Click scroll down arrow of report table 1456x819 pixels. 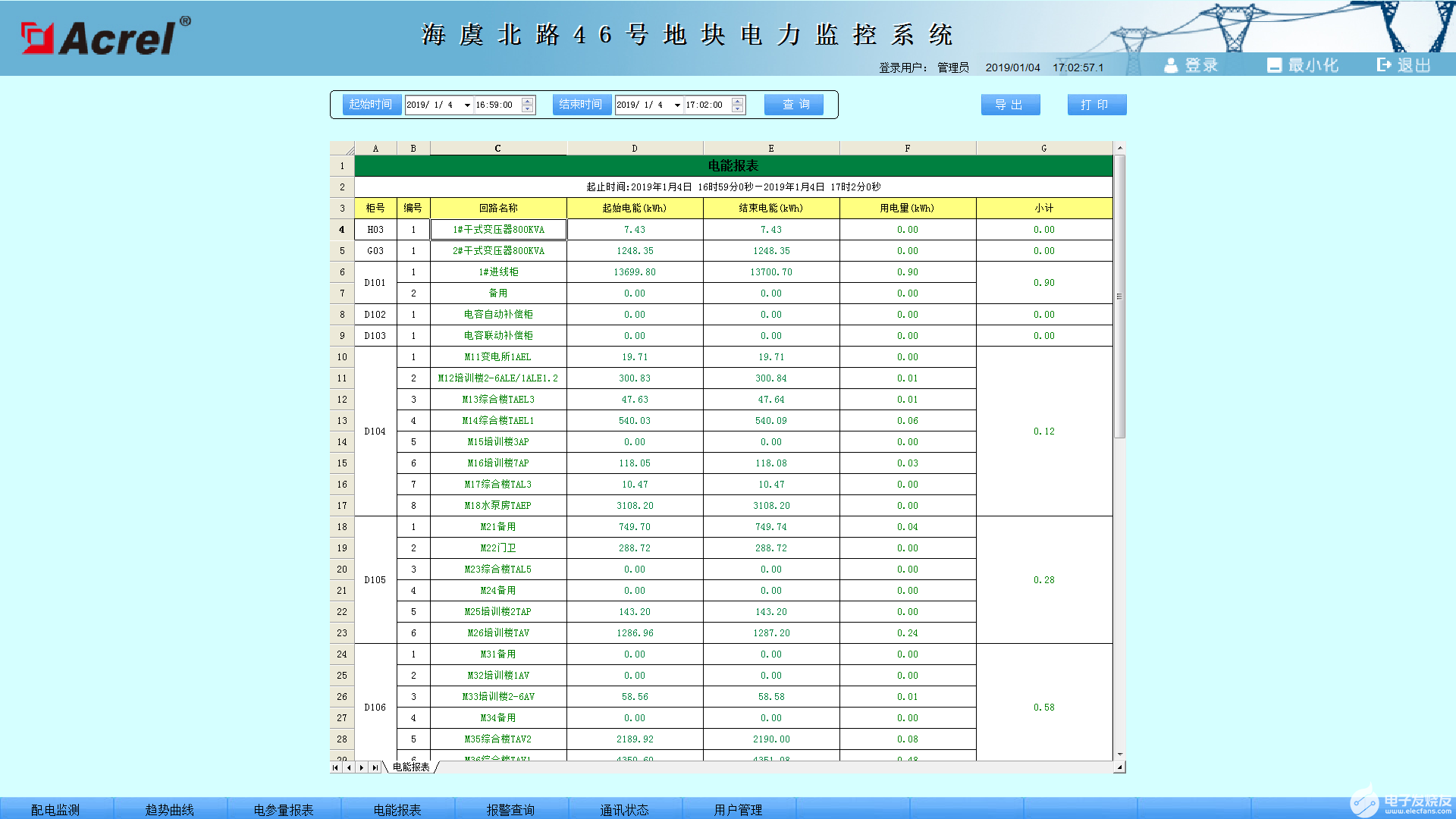[1119, 755]
